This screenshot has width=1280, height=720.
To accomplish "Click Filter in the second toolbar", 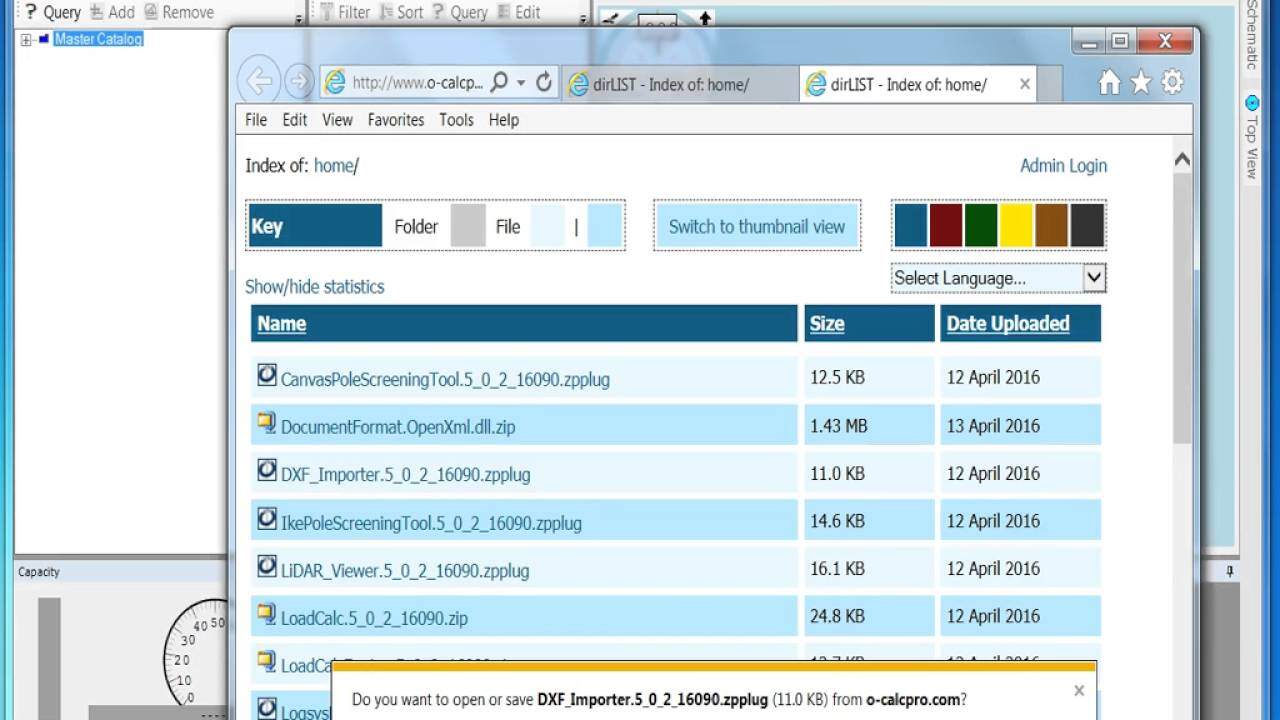I will [345, 12].
